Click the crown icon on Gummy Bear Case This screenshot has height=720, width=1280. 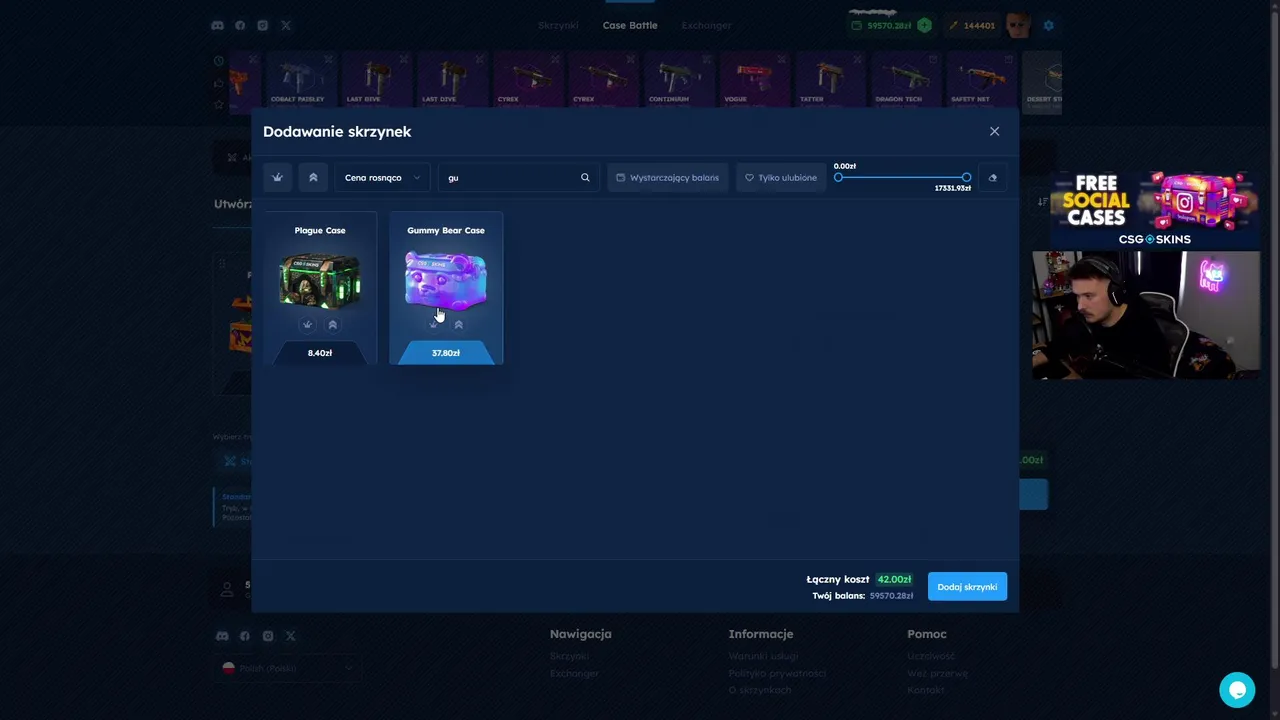(433, 324)
